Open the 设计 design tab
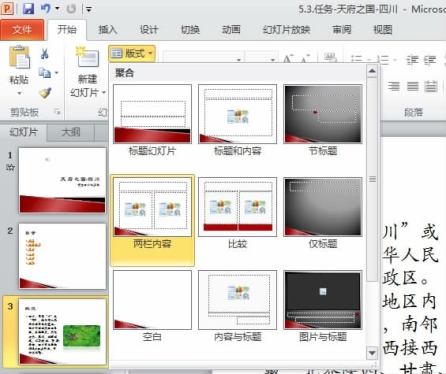The width and height of the screenshot is (446, 374). pos(148,30)
